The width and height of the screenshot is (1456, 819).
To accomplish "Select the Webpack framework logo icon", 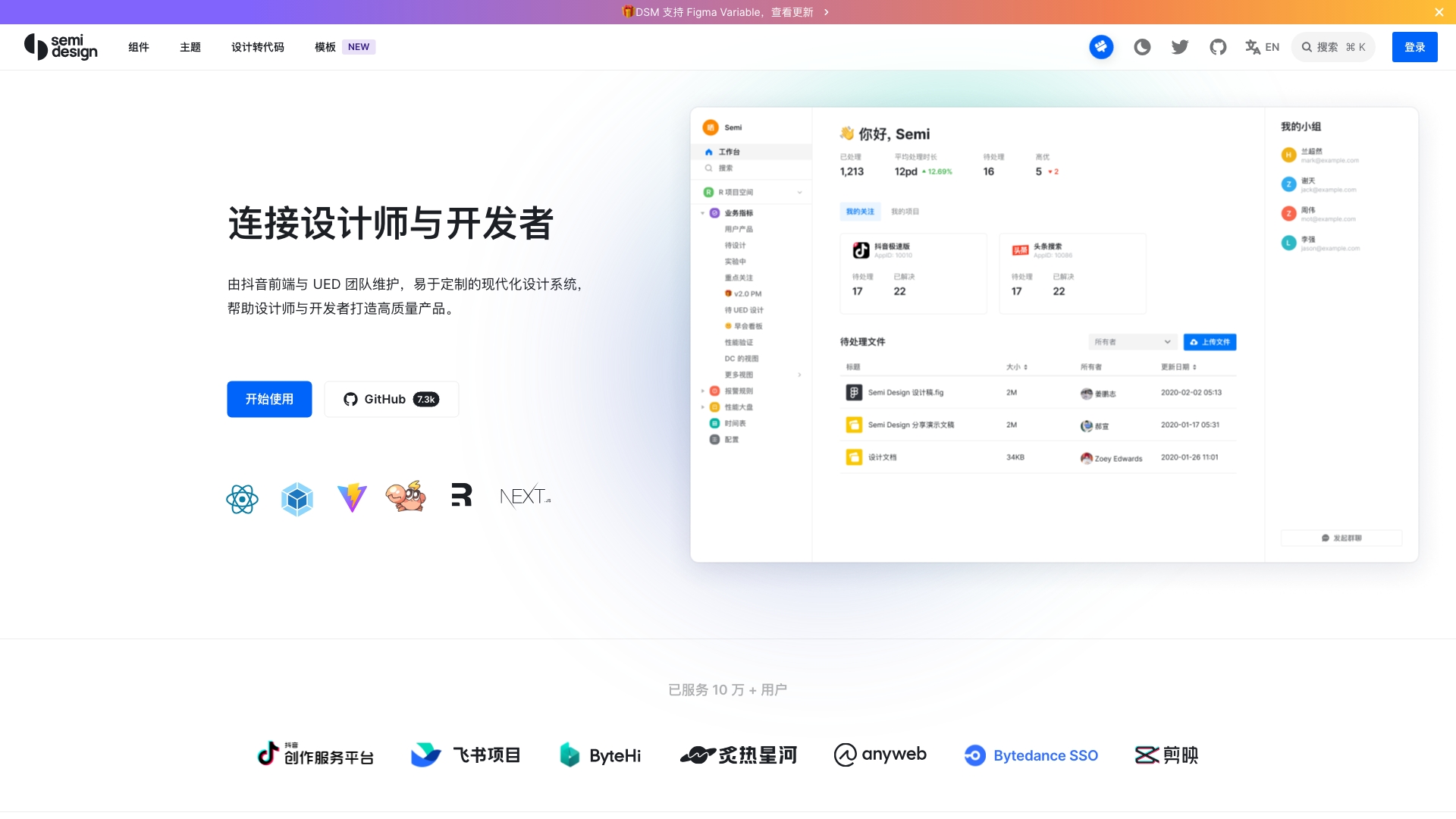I will (297, 498).
